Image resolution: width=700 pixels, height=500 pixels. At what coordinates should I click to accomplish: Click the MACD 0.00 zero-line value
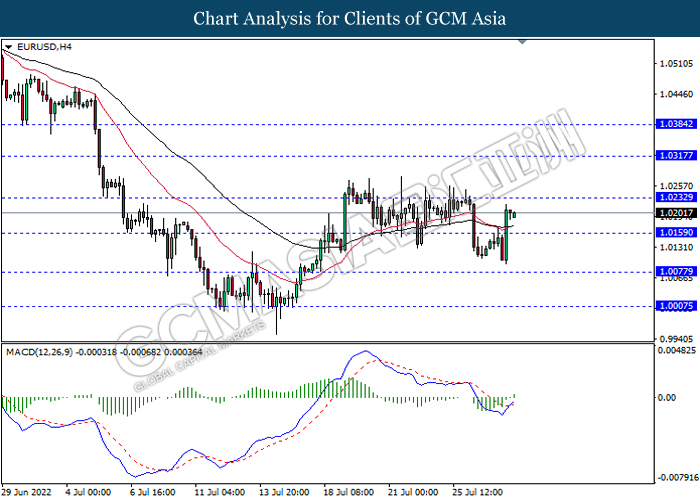point(667,397)
